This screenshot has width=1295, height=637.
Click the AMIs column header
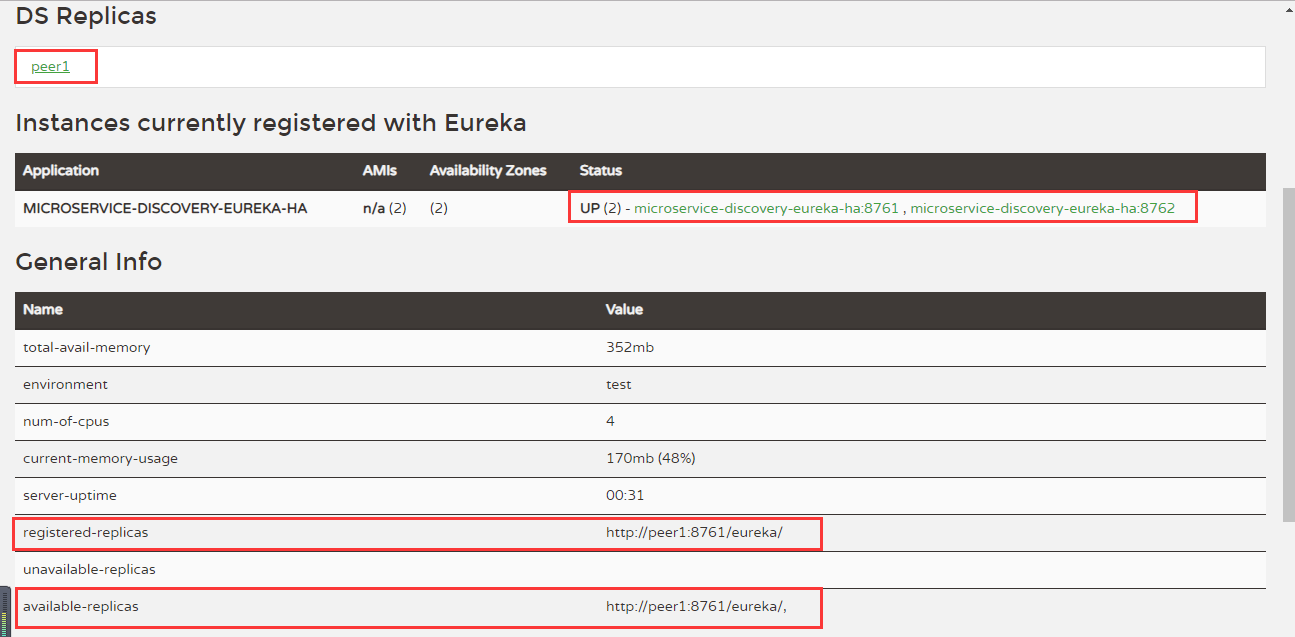click(x=380, y=171)
